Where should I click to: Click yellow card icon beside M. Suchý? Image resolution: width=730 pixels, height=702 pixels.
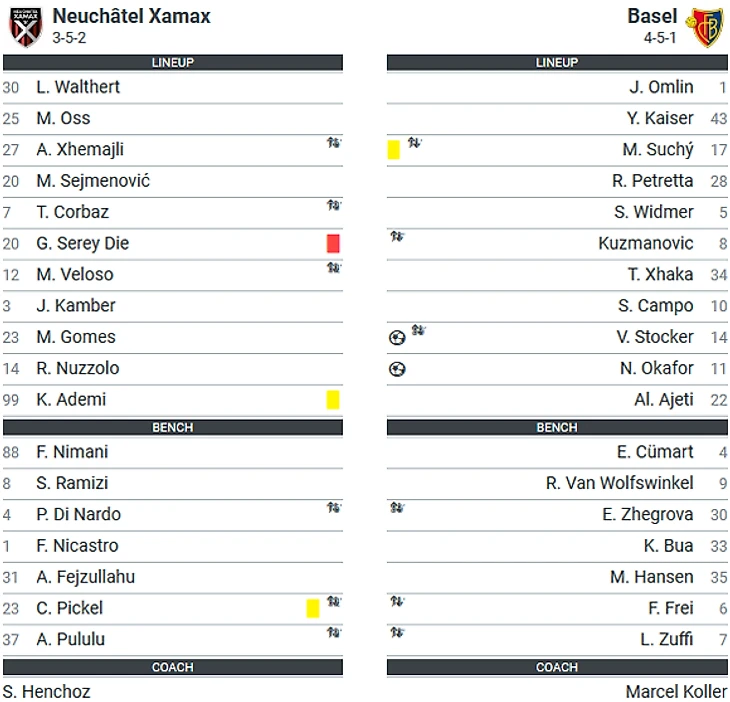click(393, 150)
